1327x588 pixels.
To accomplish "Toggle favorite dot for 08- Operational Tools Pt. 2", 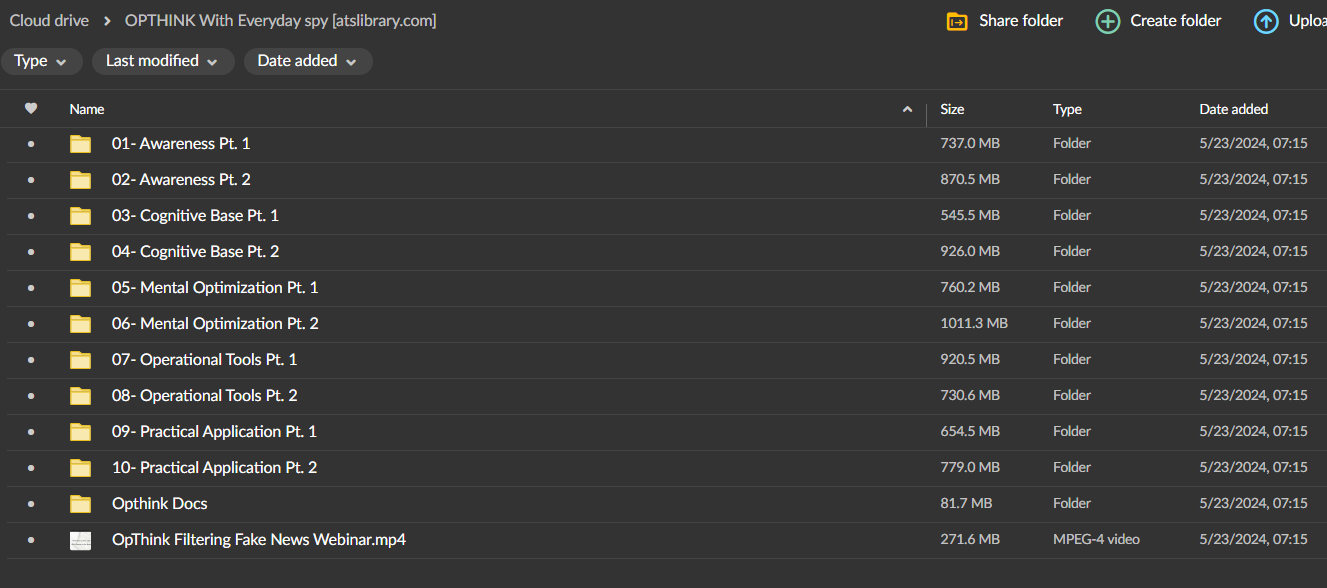I will click(31, 396).
